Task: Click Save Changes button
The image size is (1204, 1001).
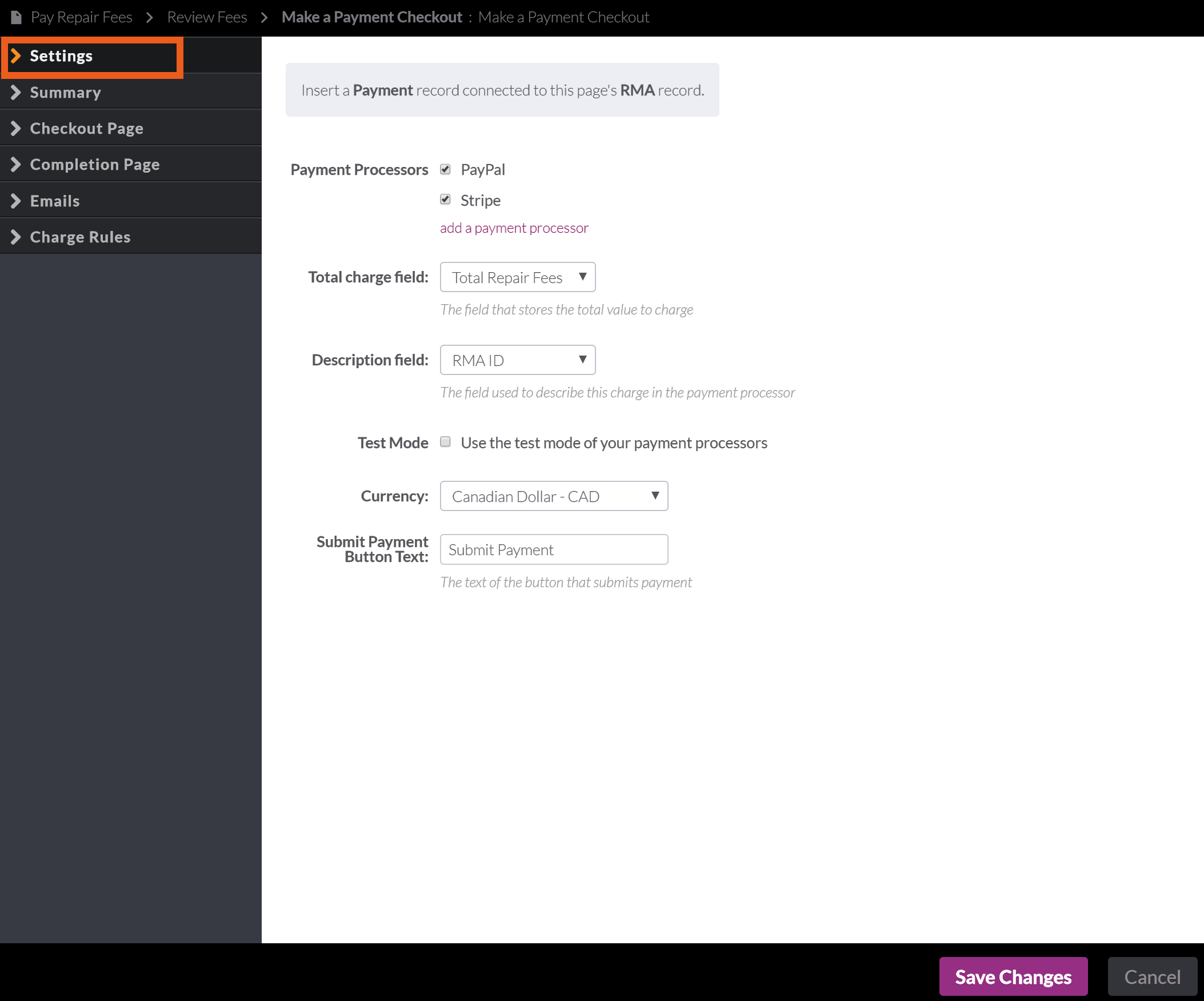Action: [x=1013, y=976]
